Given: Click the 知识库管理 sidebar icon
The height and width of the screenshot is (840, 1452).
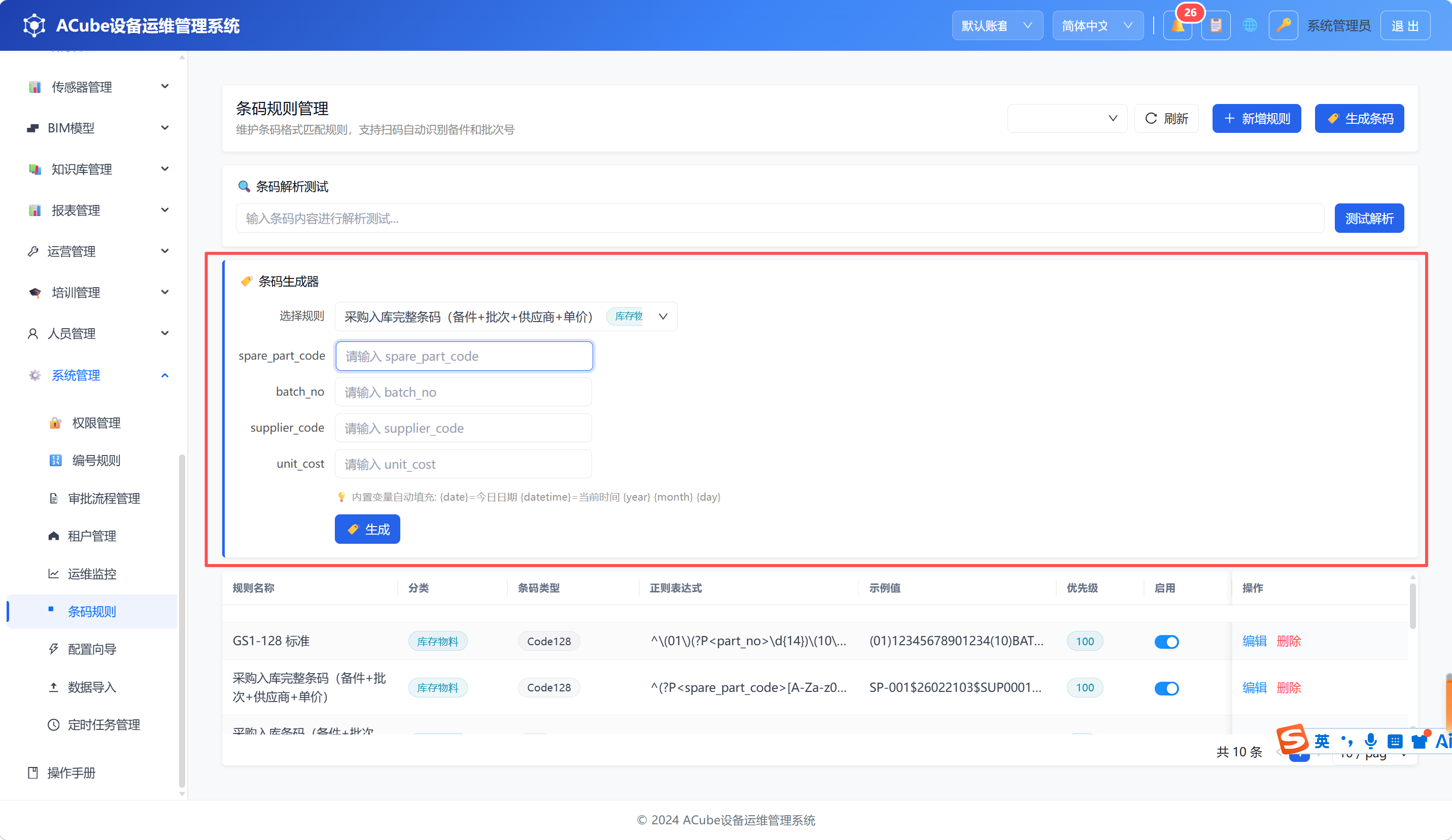Looking at the screenshot, I should click(34, 169).
